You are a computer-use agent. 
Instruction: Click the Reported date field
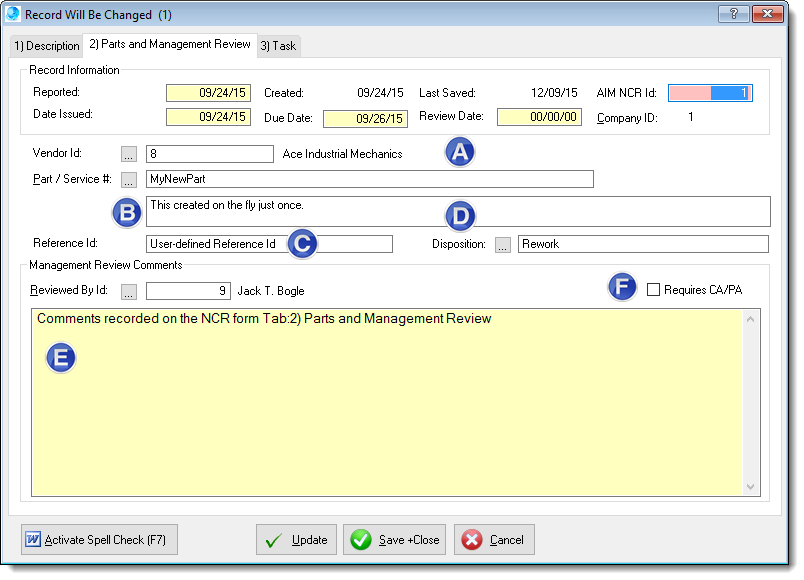[x=208, y=93]
